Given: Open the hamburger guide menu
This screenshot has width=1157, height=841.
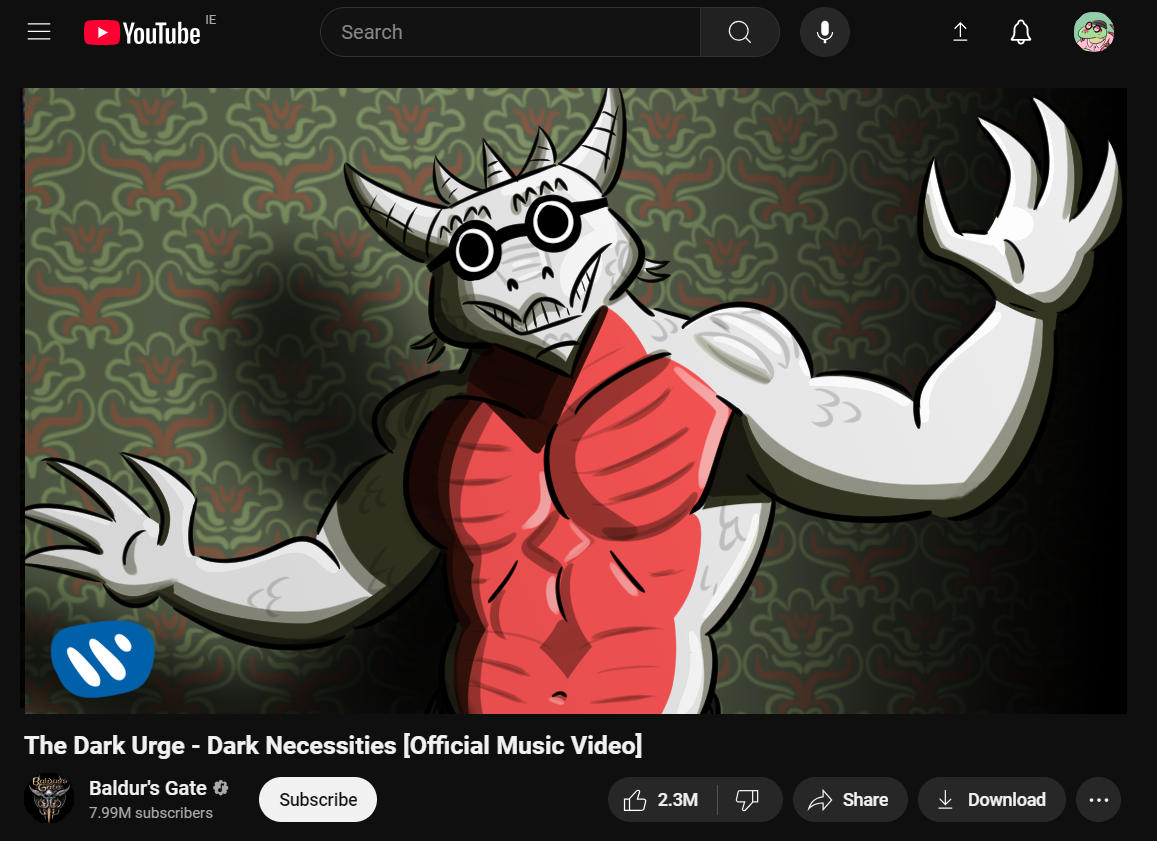Looking at the screenshot, I should click(38, 32).
